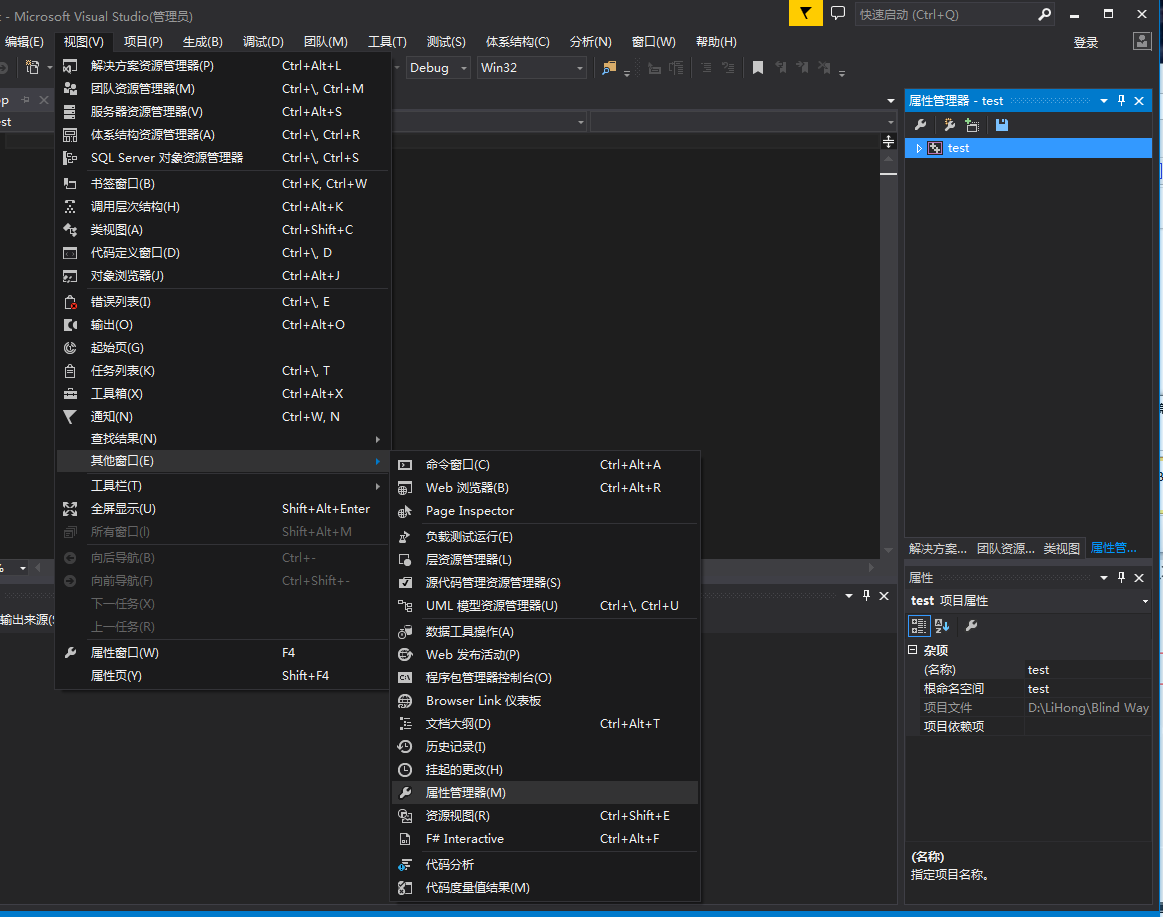Click the wrench icon in Property Manager toolbar
The image size is (1163, 917).
(x=920, y=125)
